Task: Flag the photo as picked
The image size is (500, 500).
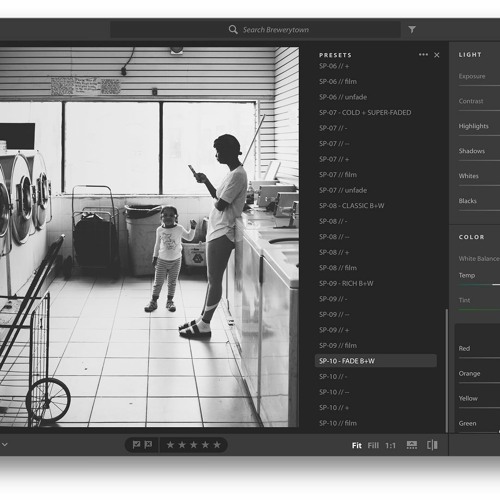Action: pyautogui.click(x=136, y=445)
